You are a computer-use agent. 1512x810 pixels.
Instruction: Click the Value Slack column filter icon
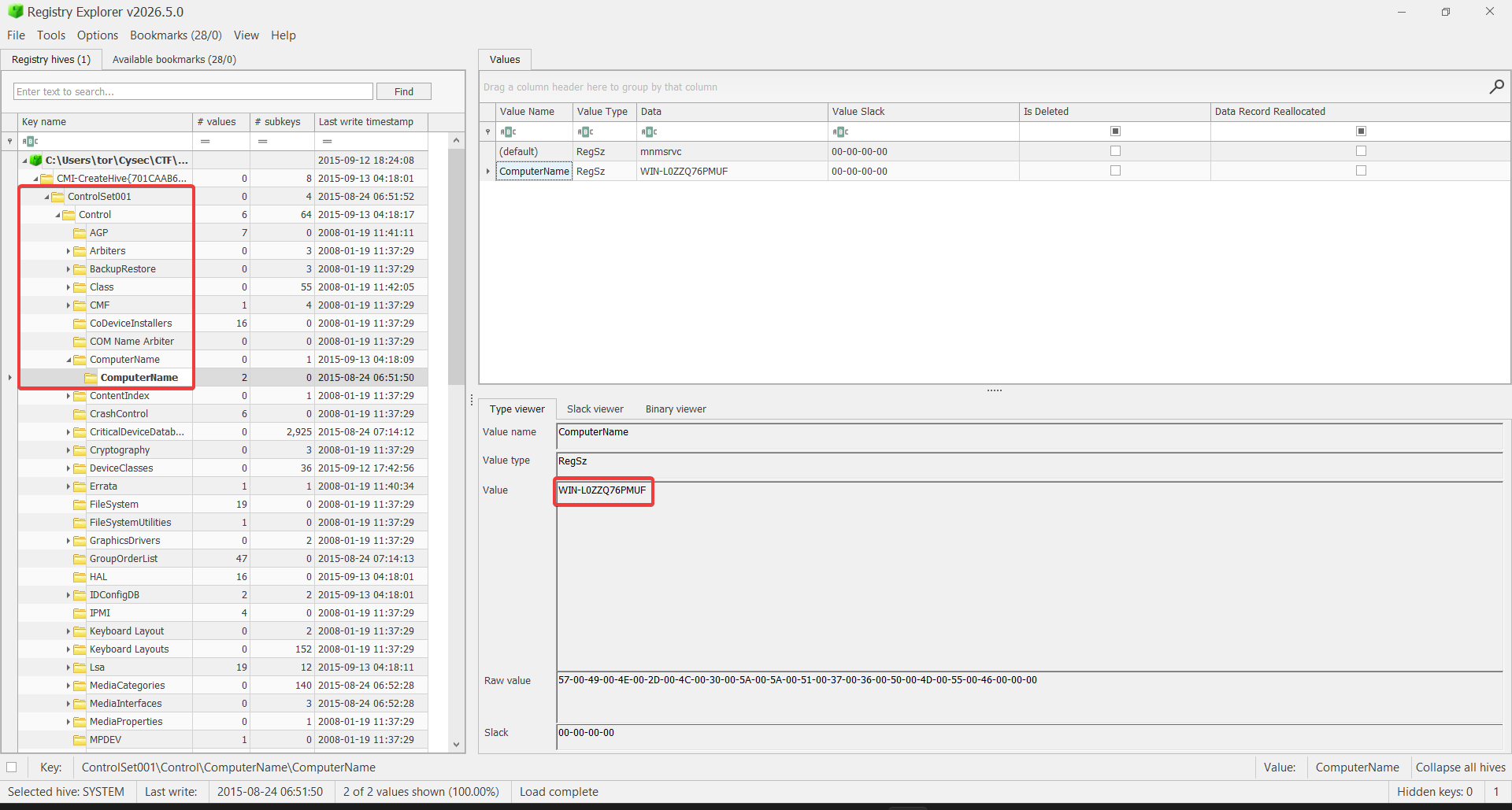[840, 131]
